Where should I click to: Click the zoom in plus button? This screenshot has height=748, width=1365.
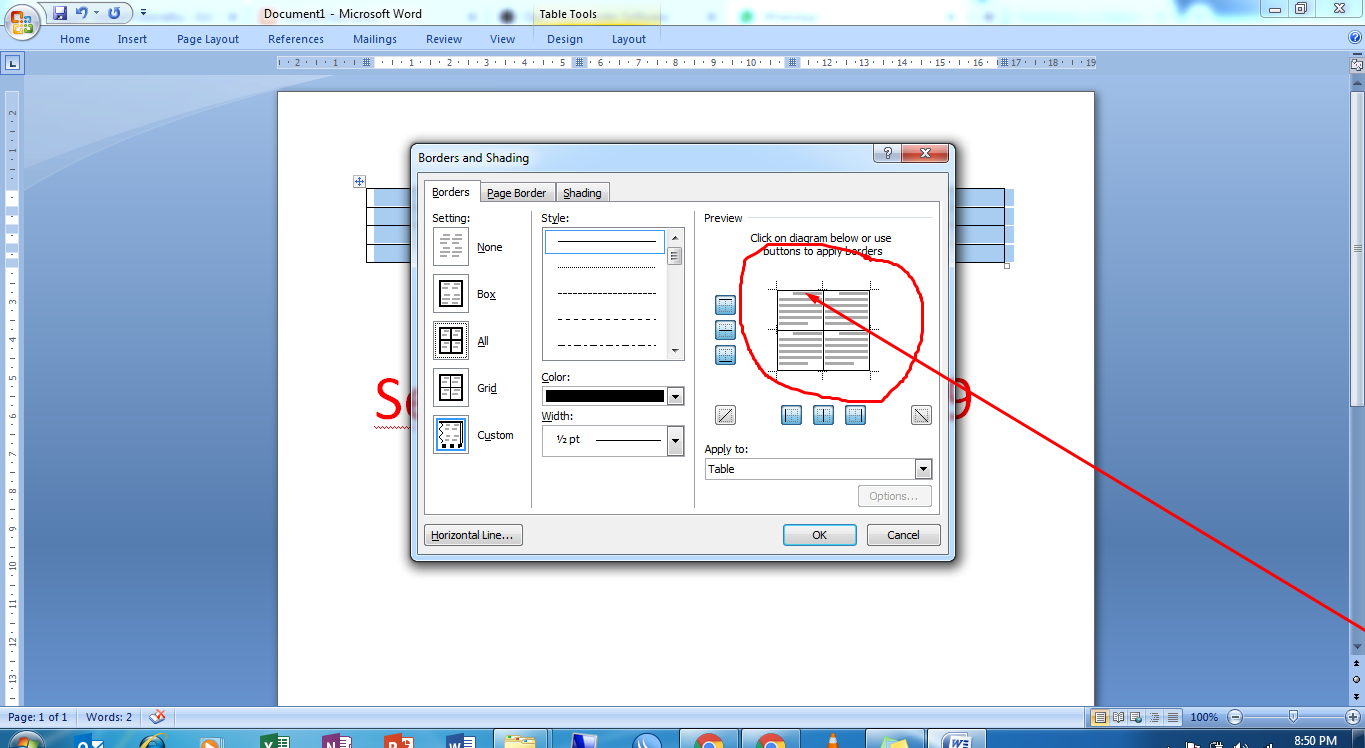point(1353,717)
